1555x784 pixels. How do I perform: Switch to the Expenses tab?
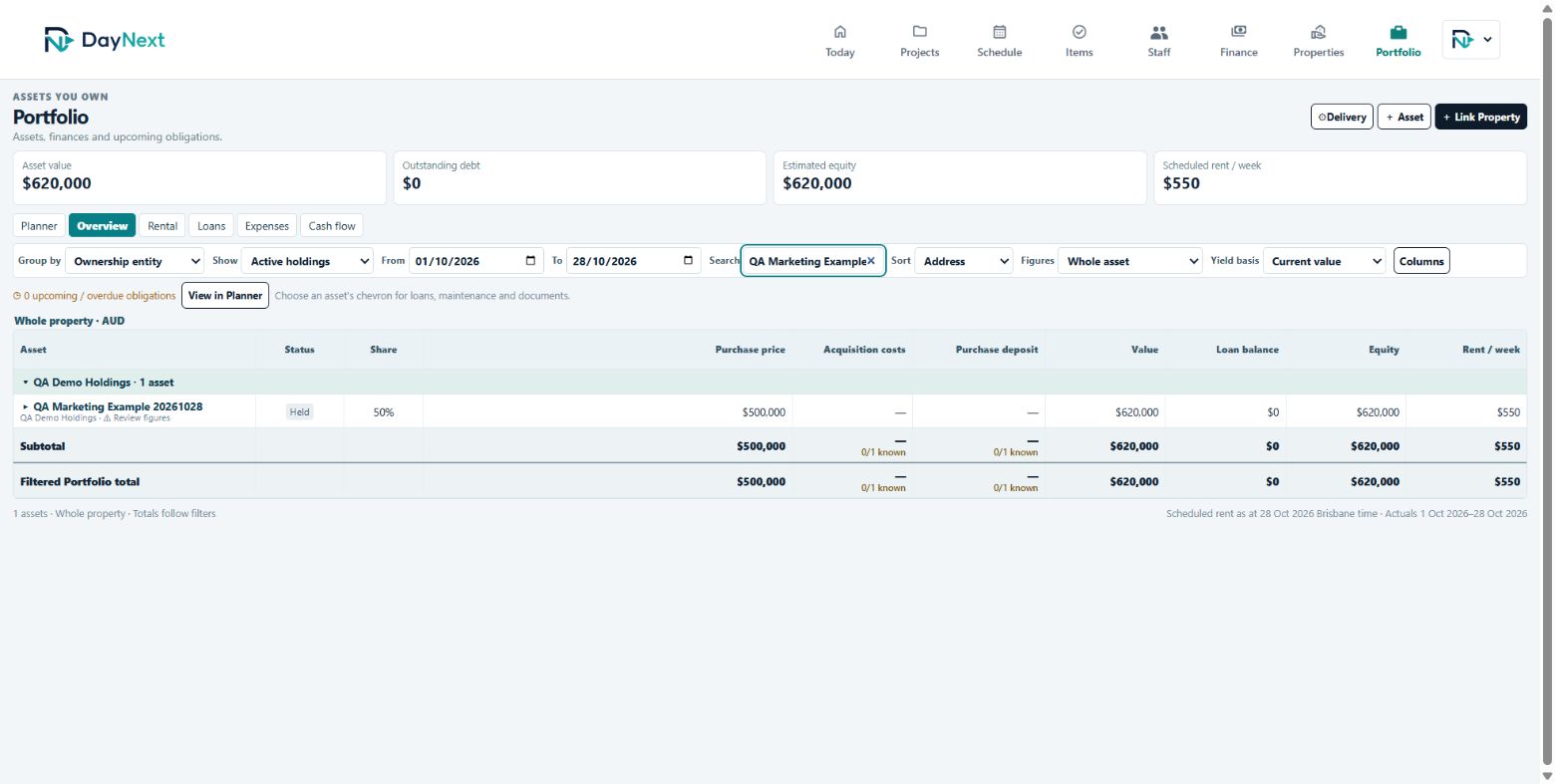click(267, 226)
